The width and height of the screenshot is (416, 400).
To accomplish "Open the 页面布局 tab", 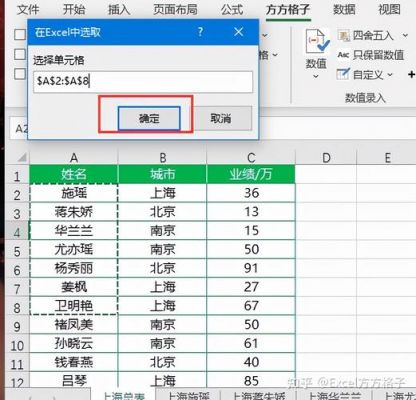I will click(x=175, y=9).
